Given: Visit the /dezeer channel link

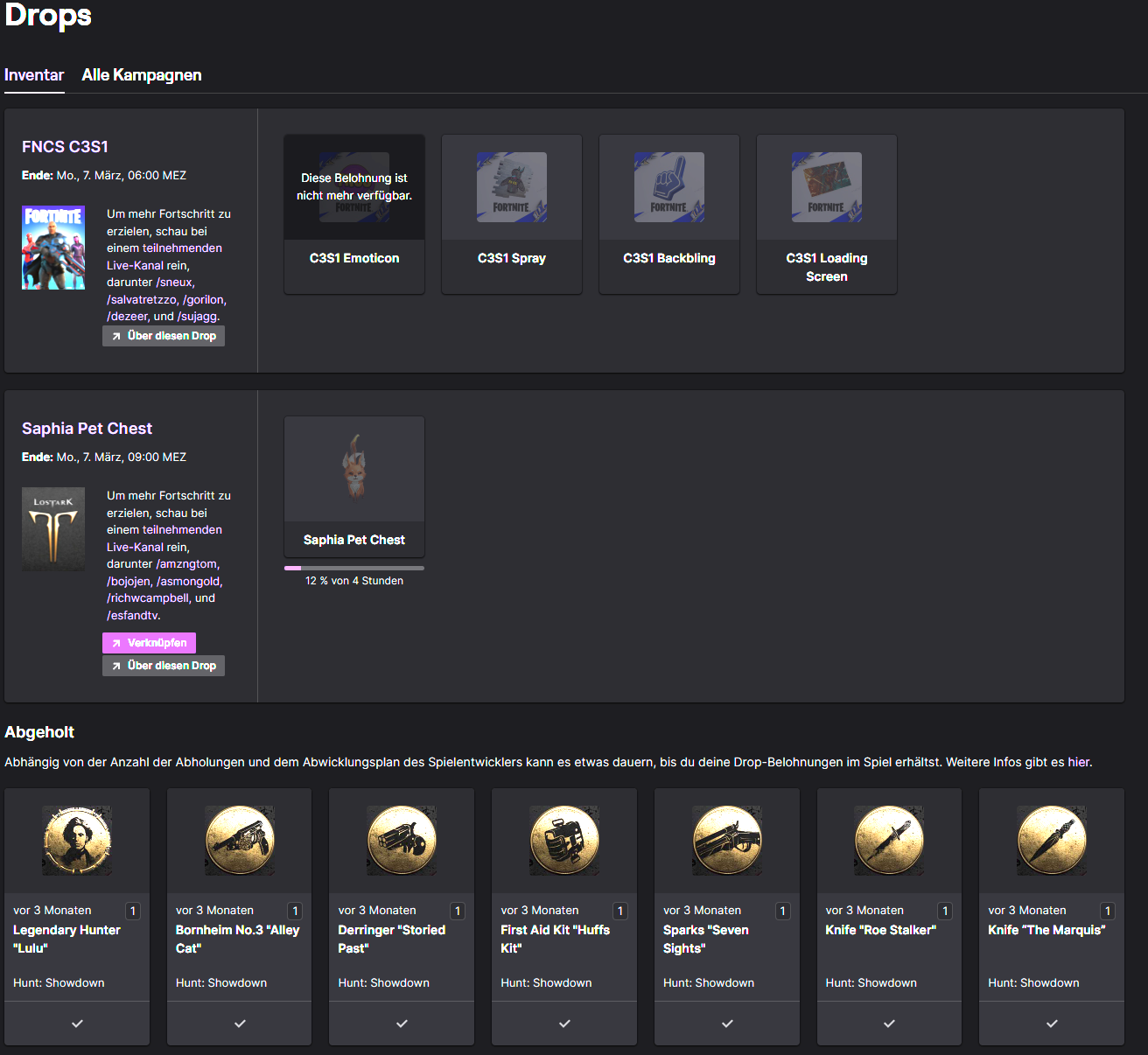Looking at the screenshot, I should point(127,317).
